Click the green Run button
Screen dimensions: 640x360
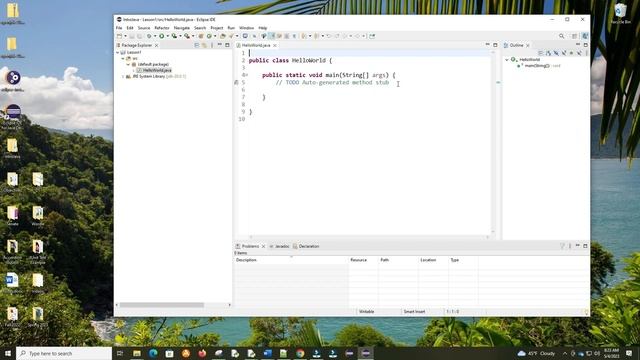(x=162, y=36)
